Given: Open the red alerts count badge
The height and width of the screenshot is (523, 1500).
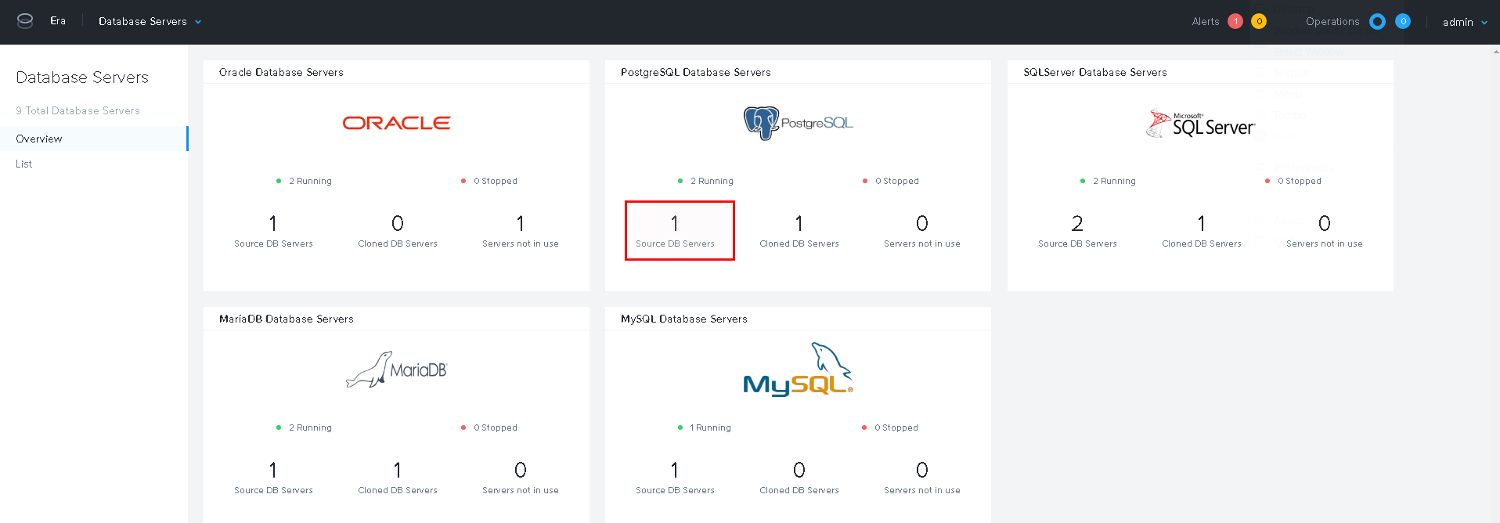Looking at the screenshot, I should (x=1235, y=21).
